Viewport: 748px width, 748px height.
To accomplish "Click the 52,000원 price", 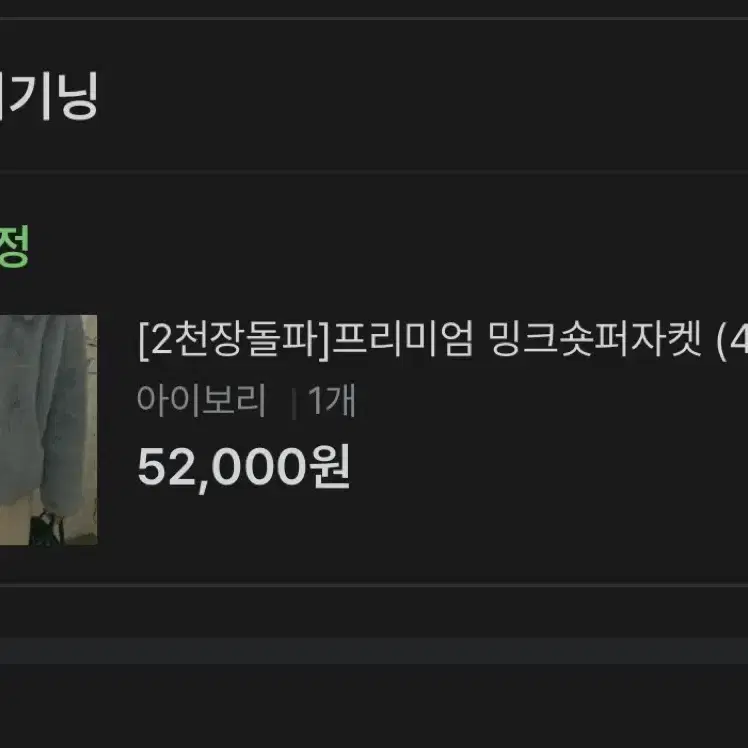I will (244, 466).
